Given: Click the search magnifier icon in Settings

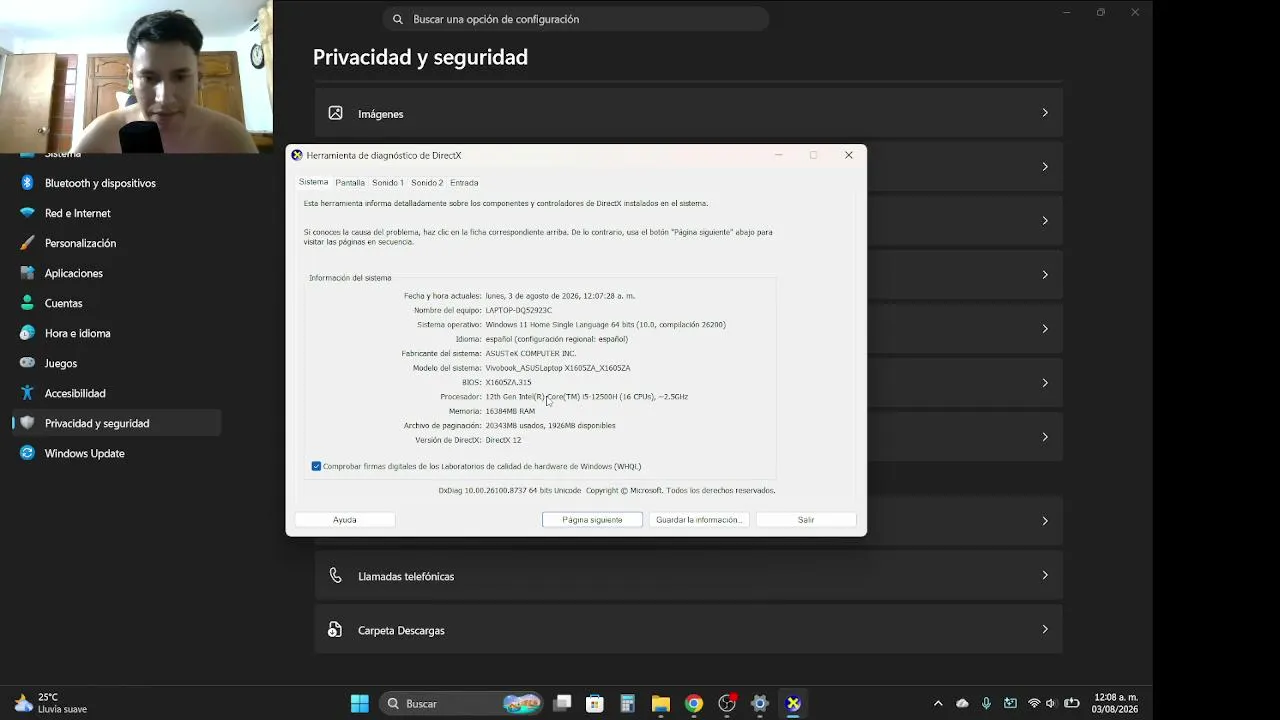Looking at the screenshot, I should pos(398,19).
